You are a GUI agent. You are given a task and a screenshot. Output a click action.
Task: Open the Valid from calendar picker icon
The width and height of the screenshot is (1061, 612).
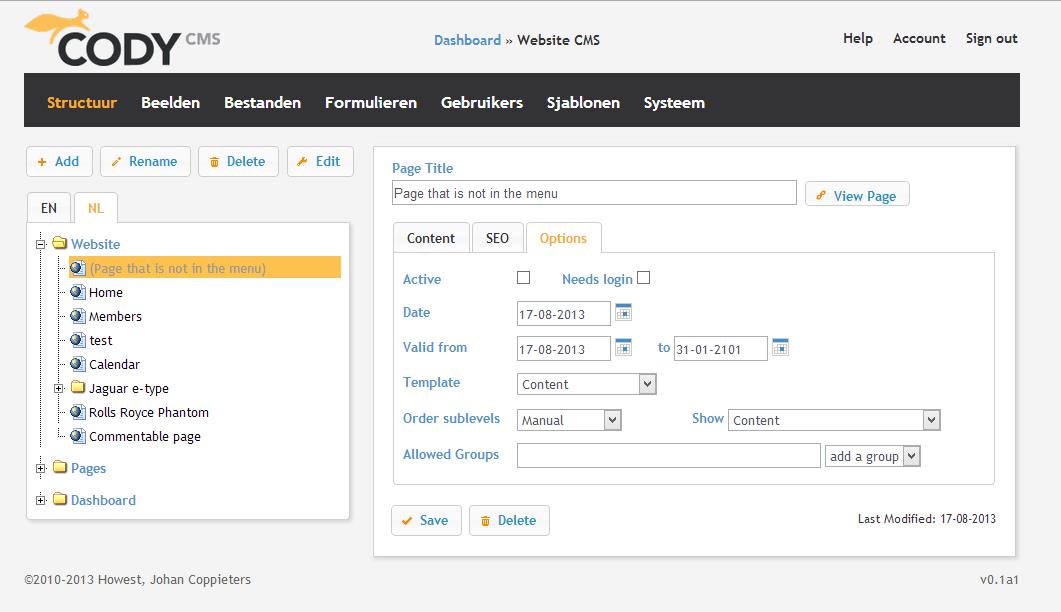(x=623, y=347)
